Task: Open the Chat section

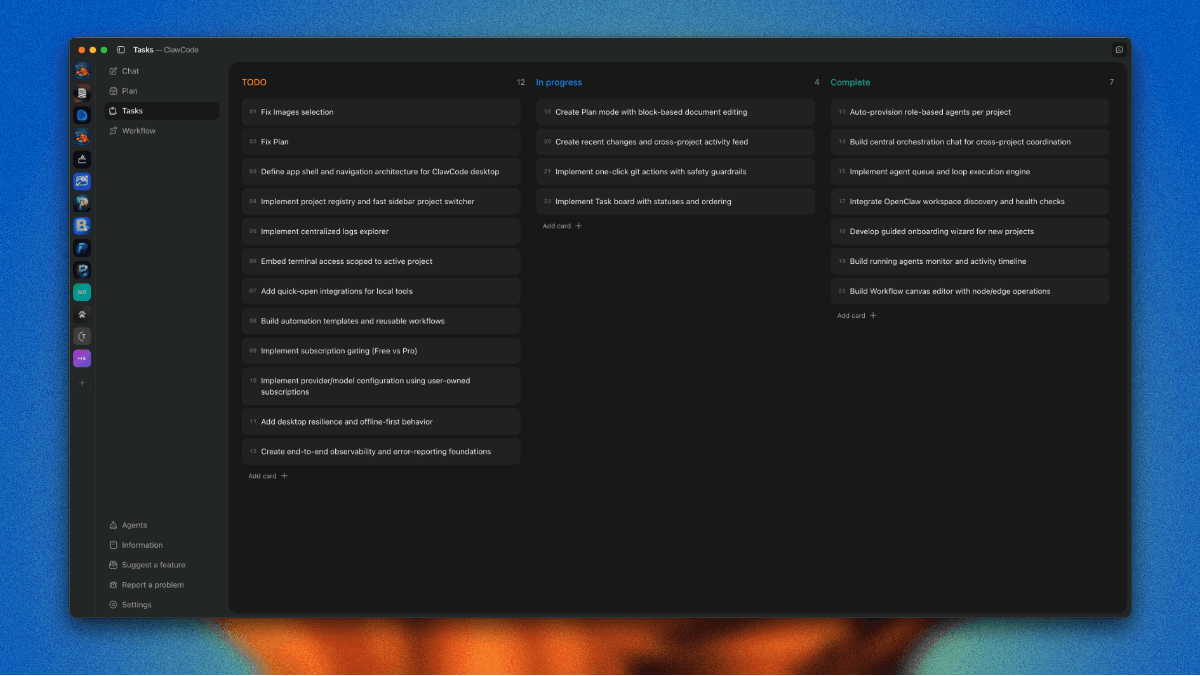Action: coord(130,71)
